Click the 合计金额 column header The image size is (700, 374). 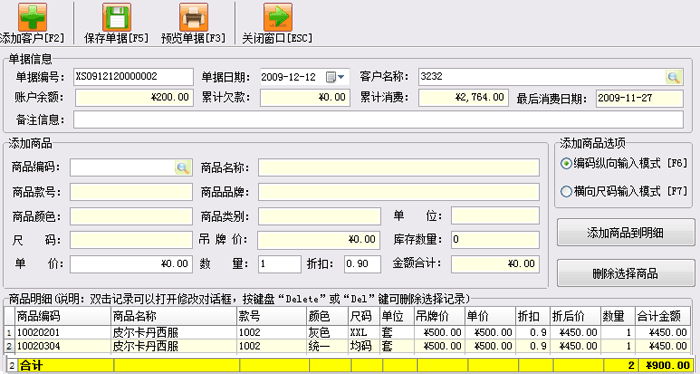click(x=662, y=316)
